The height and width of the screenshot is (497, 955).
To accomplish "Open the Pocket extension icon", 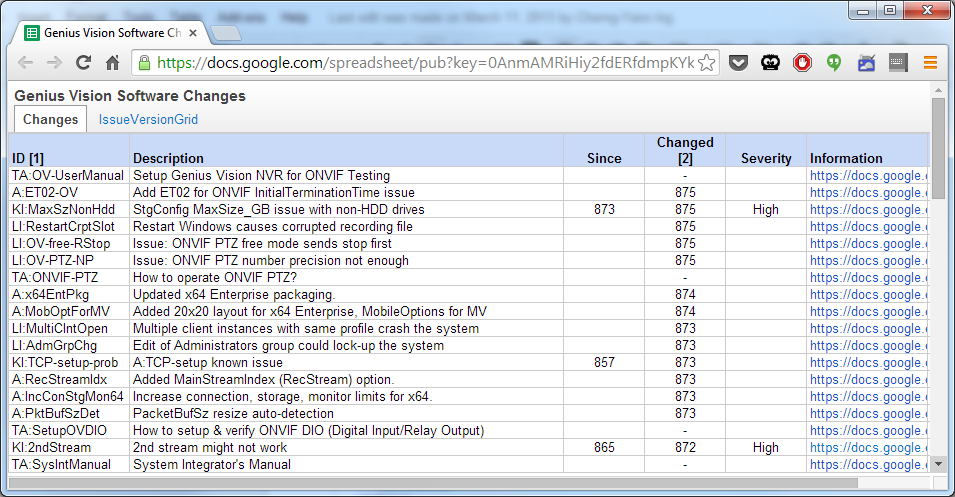I will [x=738, y=62].
